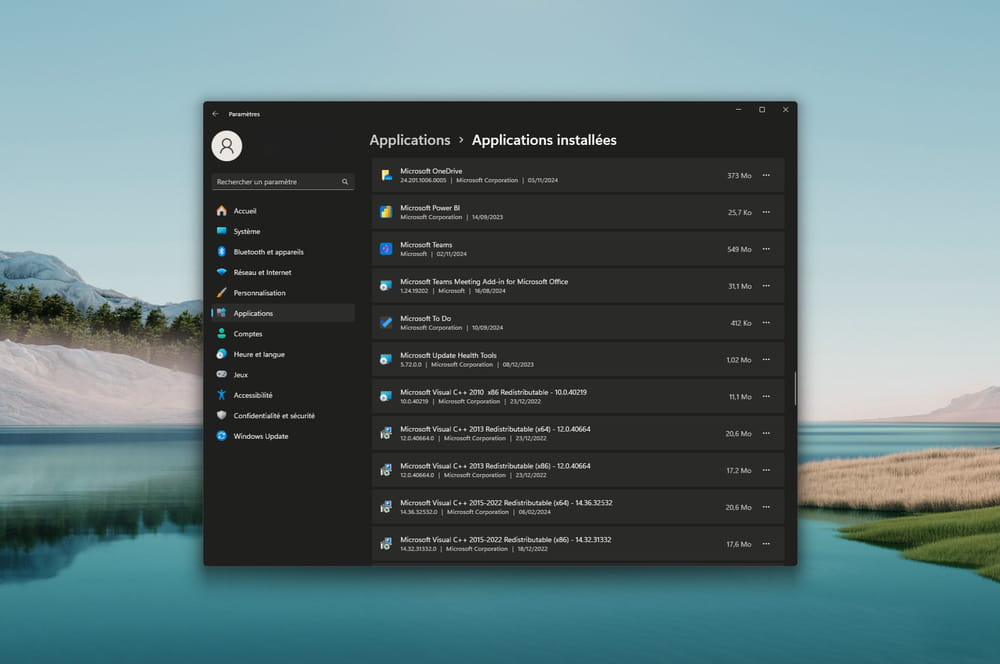Open Jeux settings
Image resolution: width=1000 pixels, height=664 pixels.
283,374
